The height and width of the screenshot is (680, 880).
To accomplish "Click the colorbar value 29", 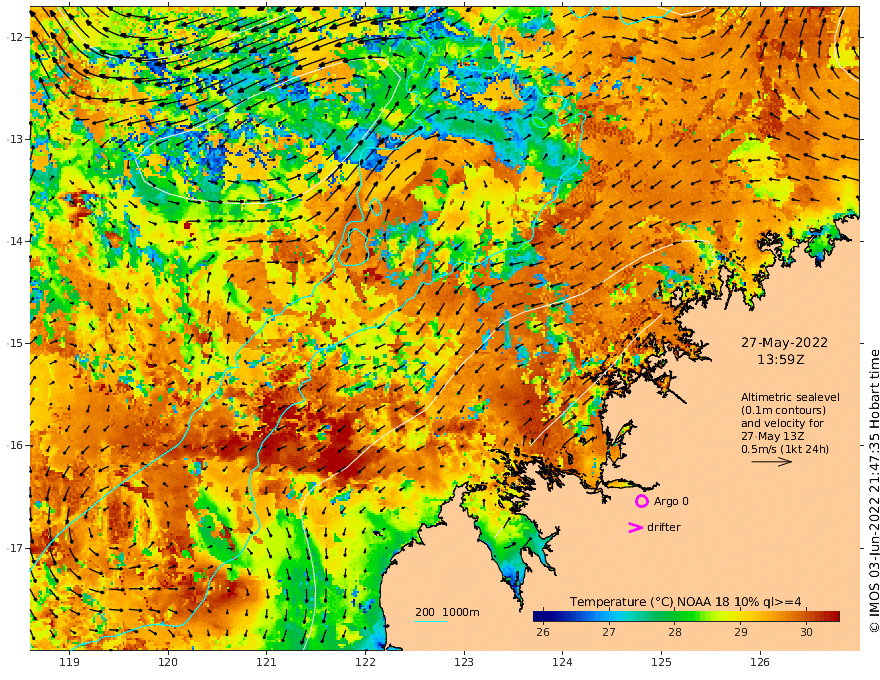I will (741, 632).
